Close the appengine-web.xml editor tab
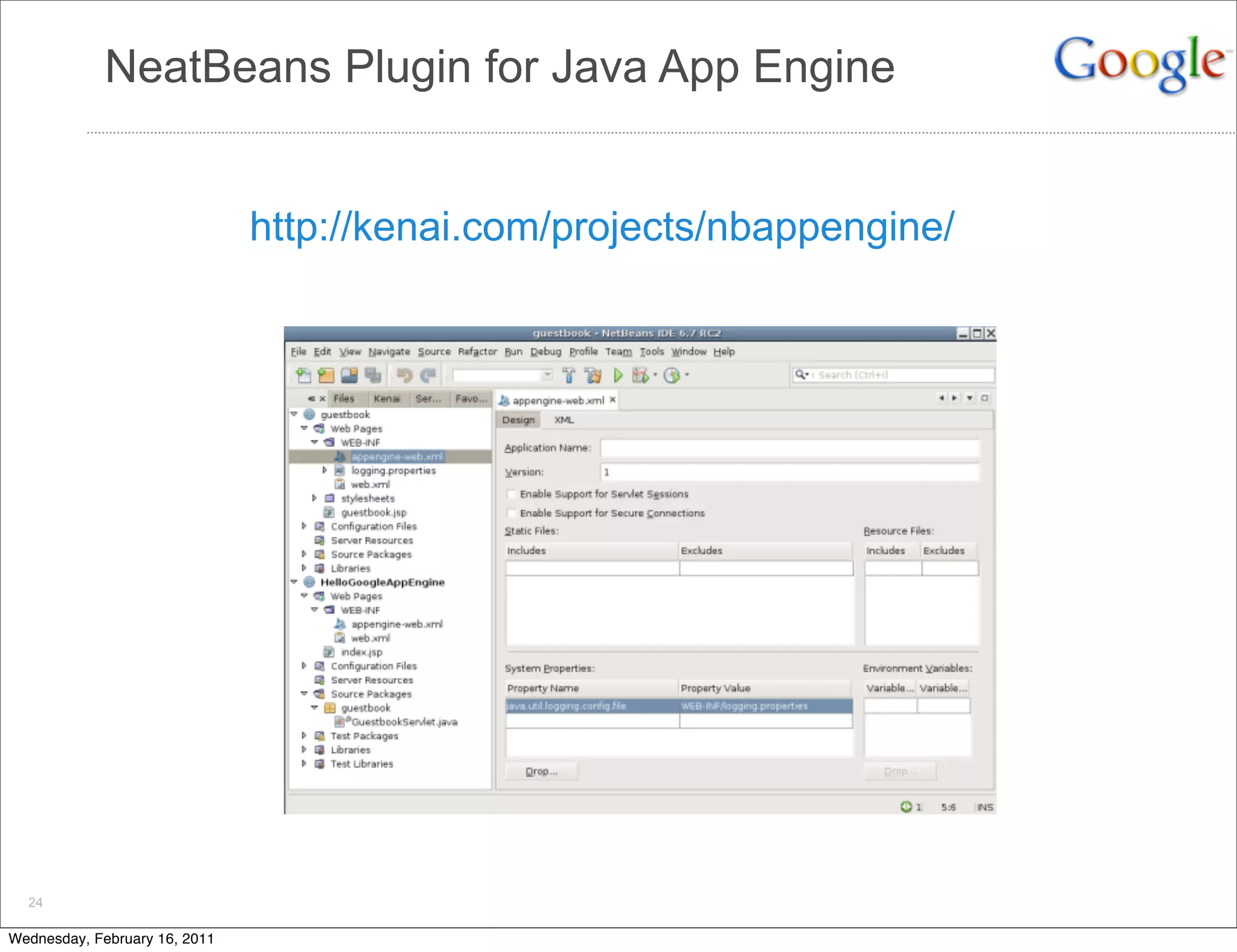Image resolution: width=1237 pixels, height=952 pixels. [x=612, y=399]
